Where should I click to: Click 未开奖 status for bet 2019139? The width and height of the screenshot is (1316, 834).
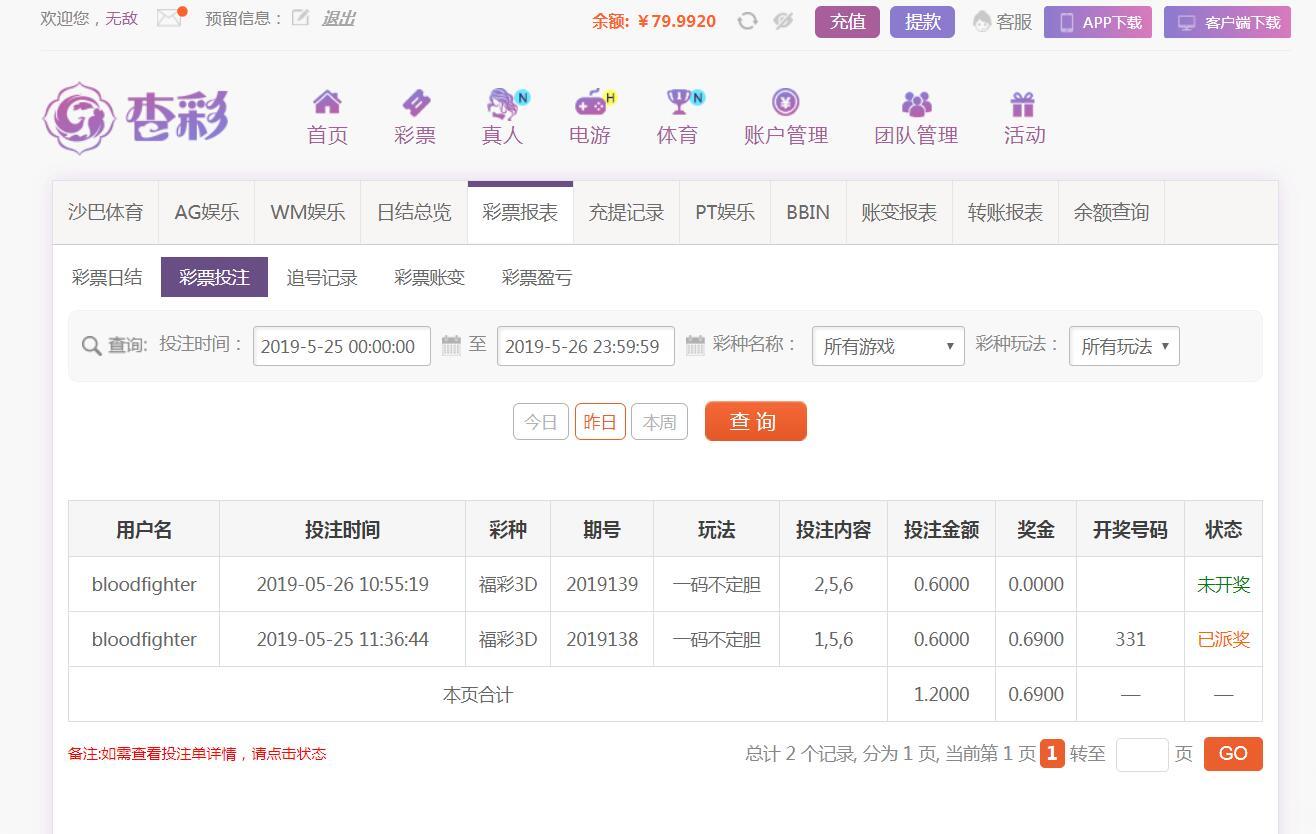(1223, 585)
